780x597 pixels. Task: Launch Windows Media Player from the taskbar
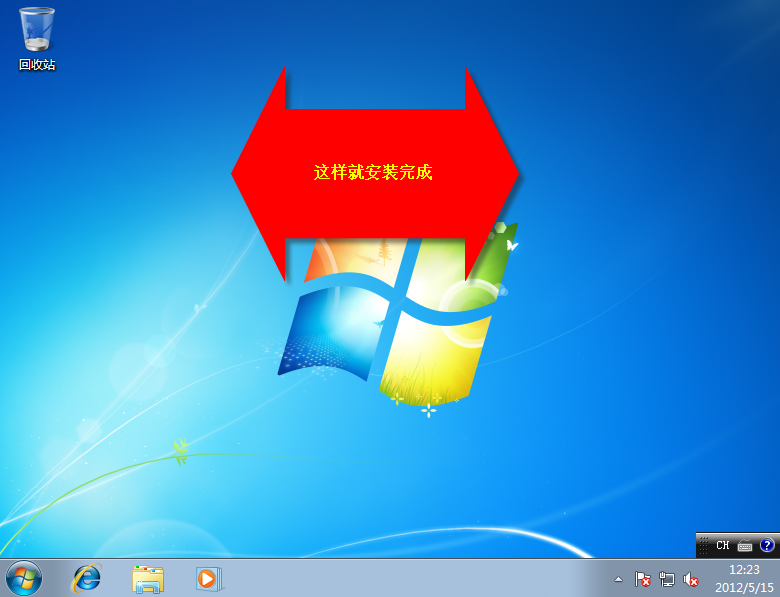(x=208, y=579)
